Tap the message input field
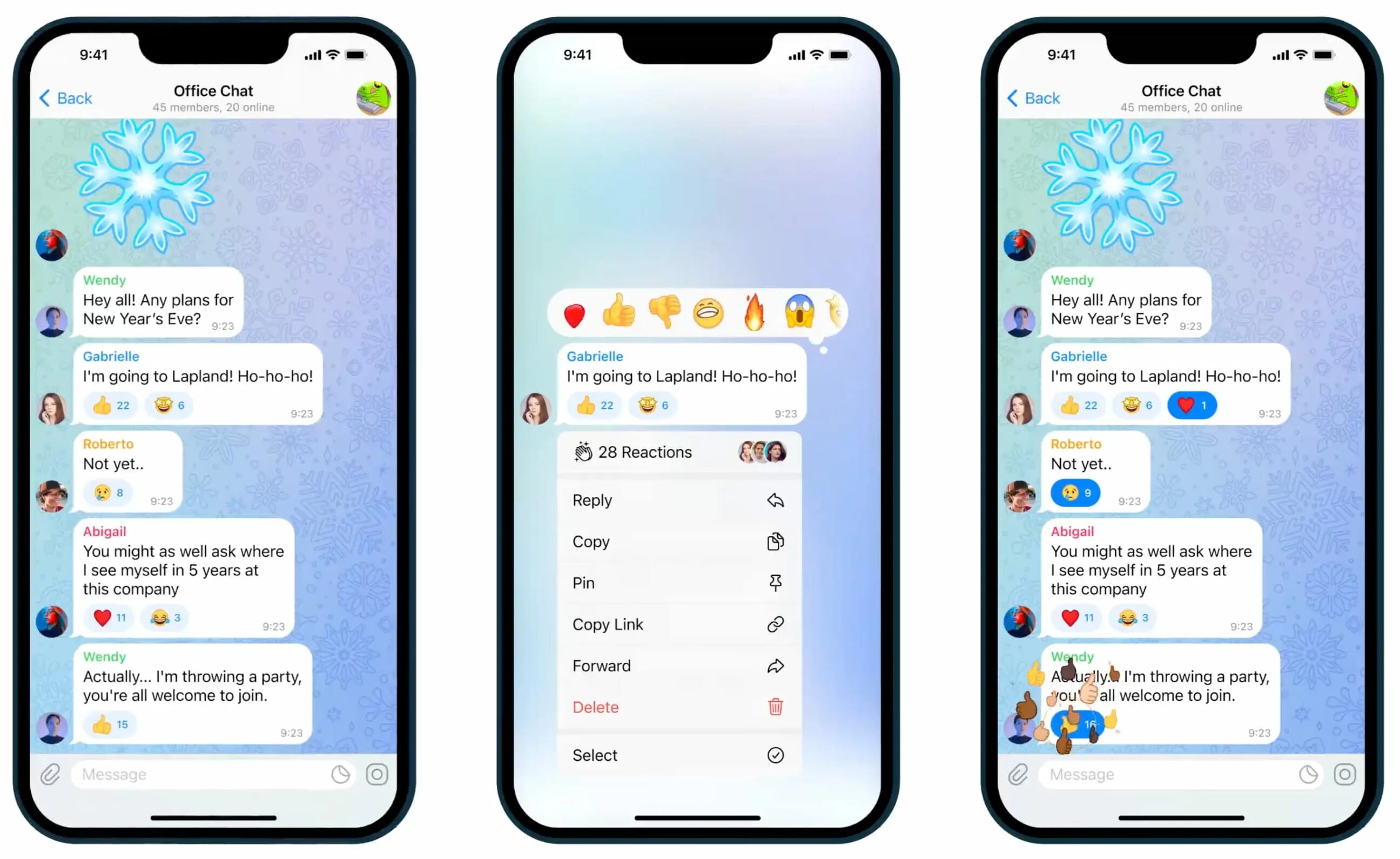 point(196,773)
